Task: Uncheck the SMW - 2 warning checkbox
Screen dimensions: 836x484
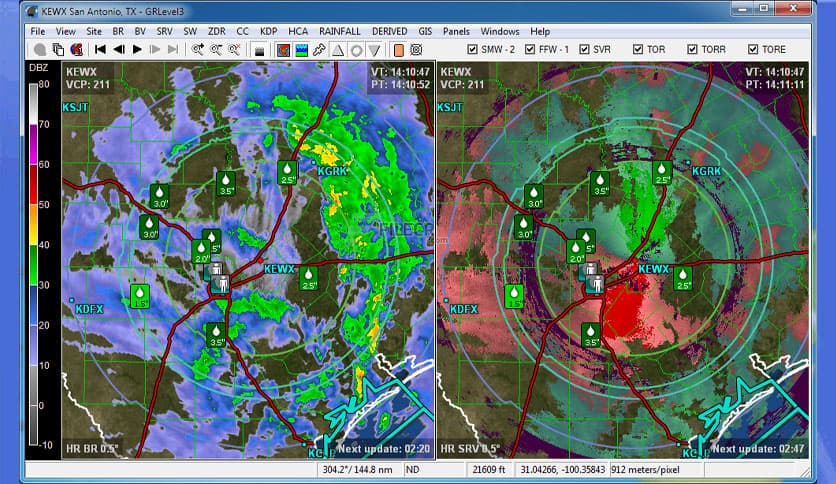Action: click(473, 49)
